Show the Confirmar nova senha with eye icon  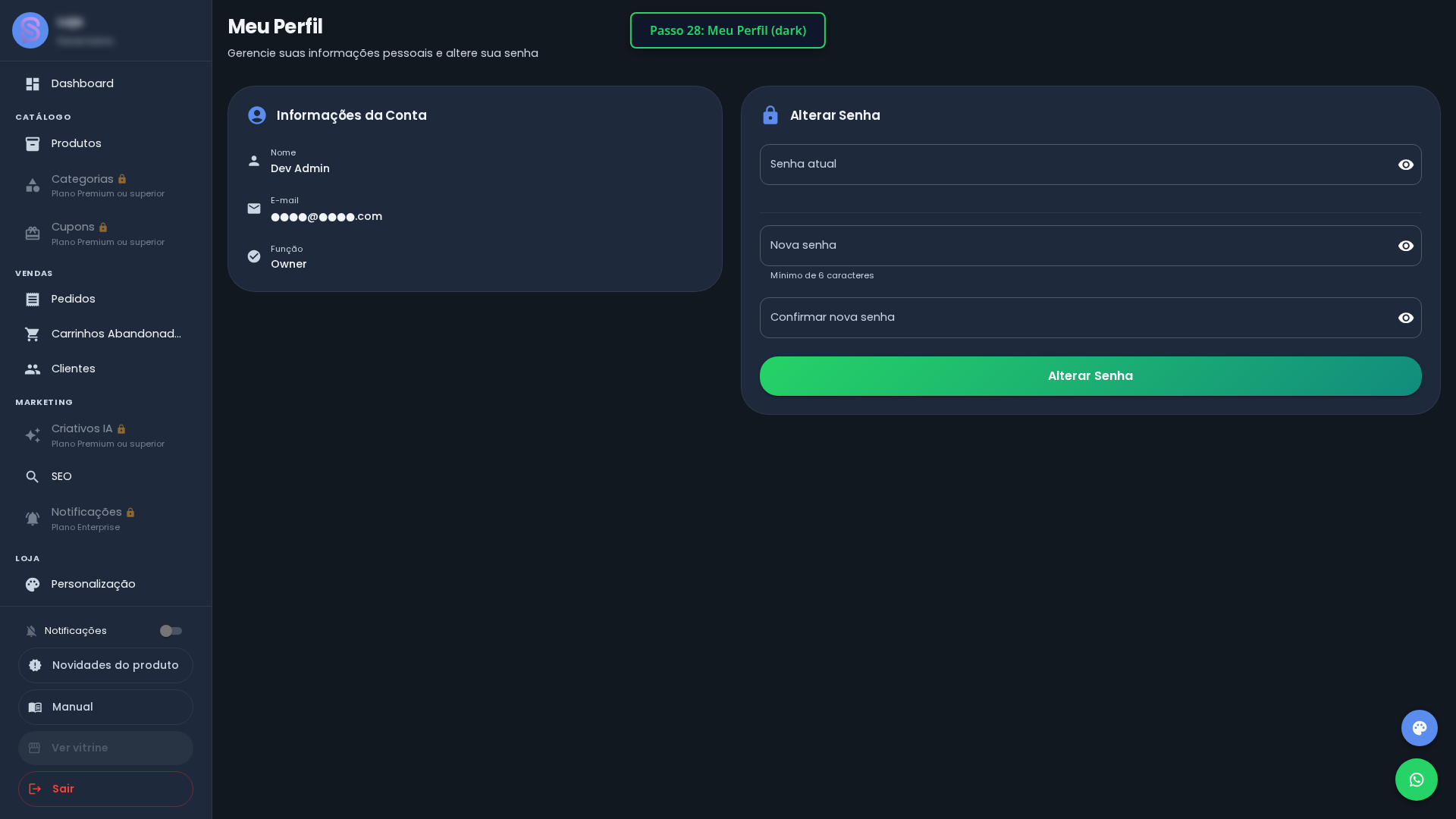[x=1406, y=318]
